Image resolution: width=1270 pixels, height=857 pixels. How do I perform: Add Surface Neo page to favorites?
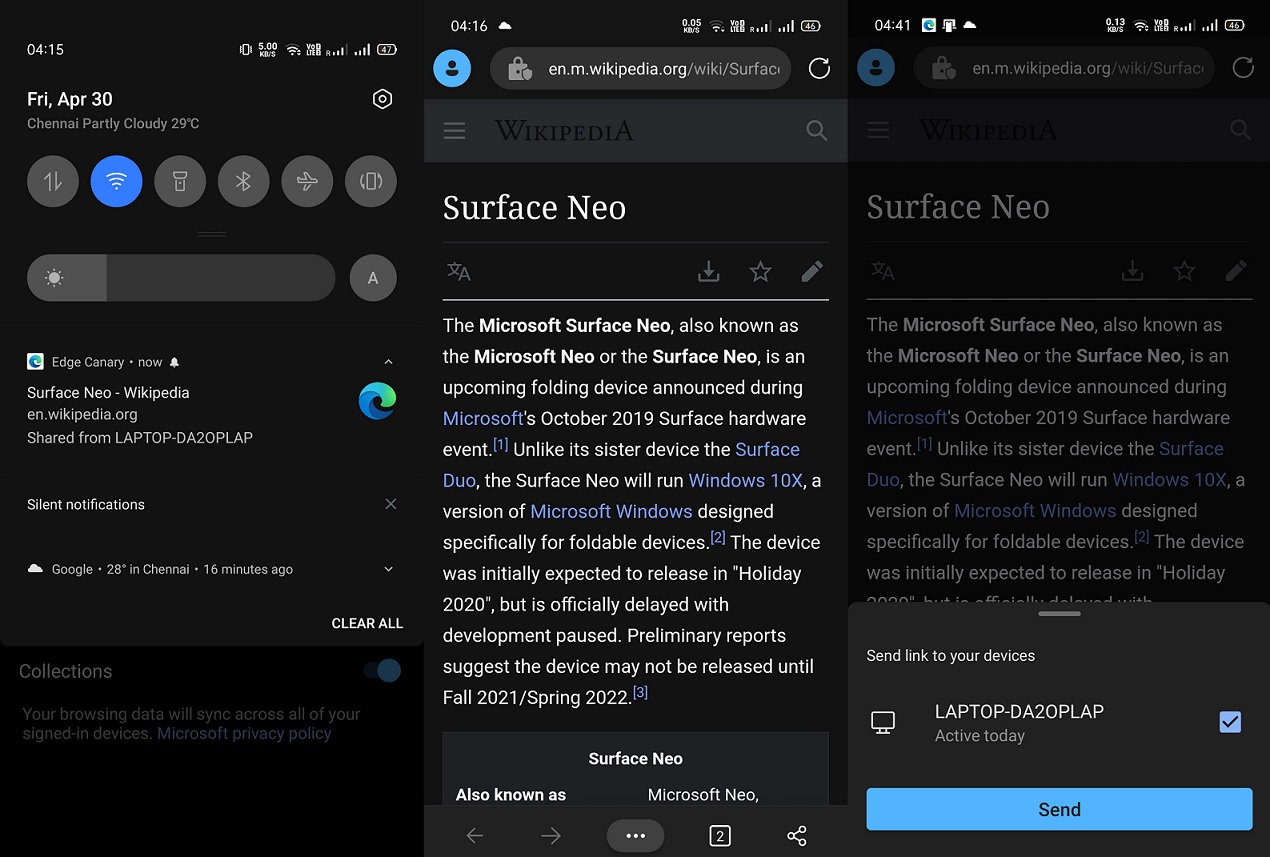[x=760, y=271]
